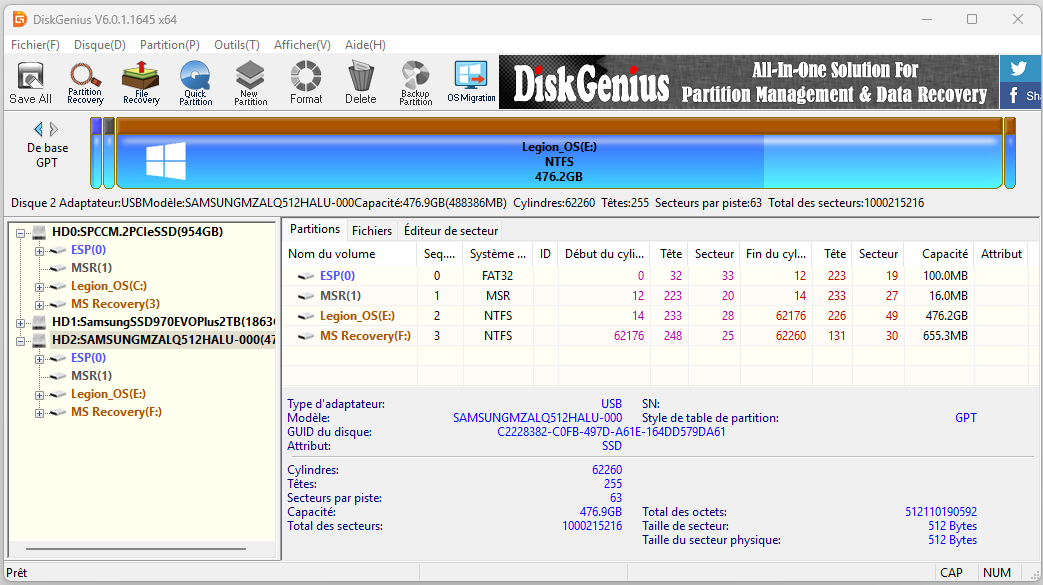
Task: Start the File Recovery tool
Action: pos(141,83)
